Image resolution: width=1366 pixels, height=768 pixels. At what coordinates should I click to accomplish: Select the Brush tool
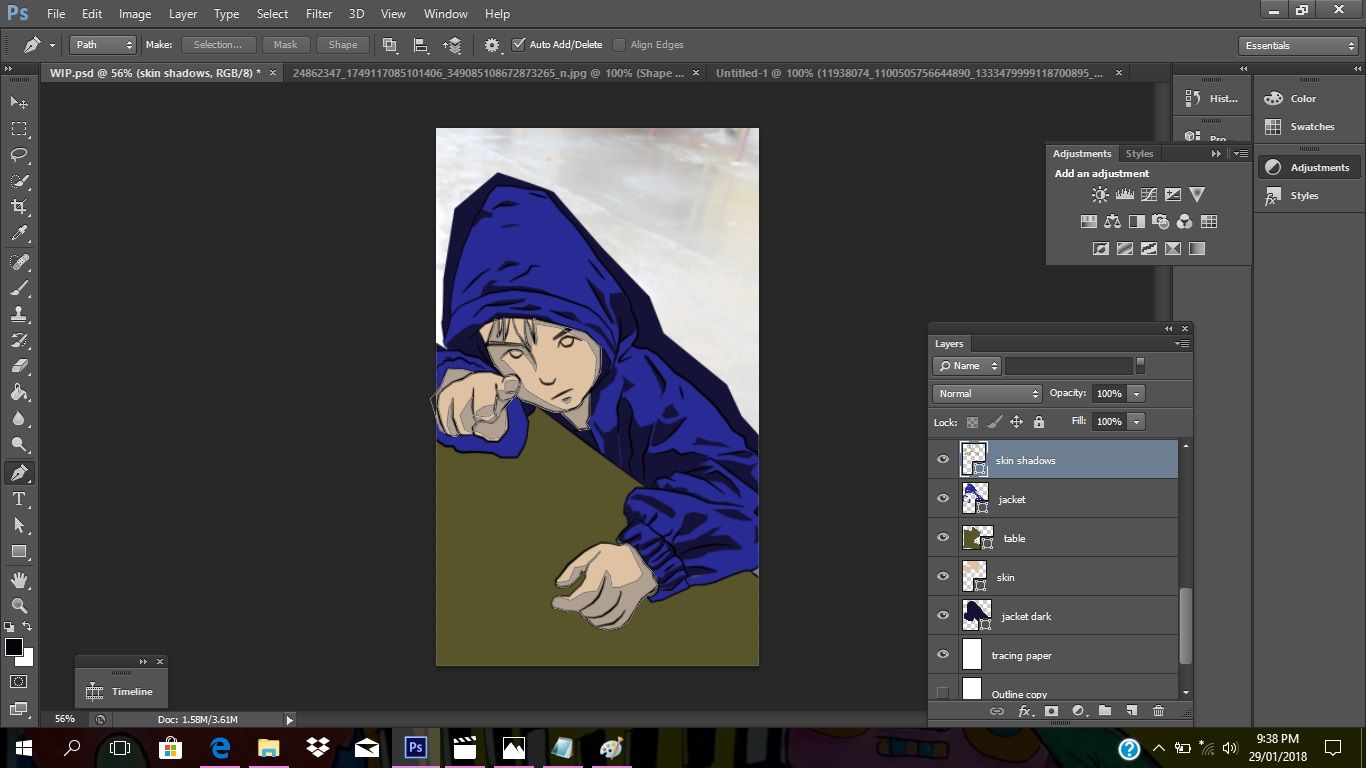coord(19,288)
